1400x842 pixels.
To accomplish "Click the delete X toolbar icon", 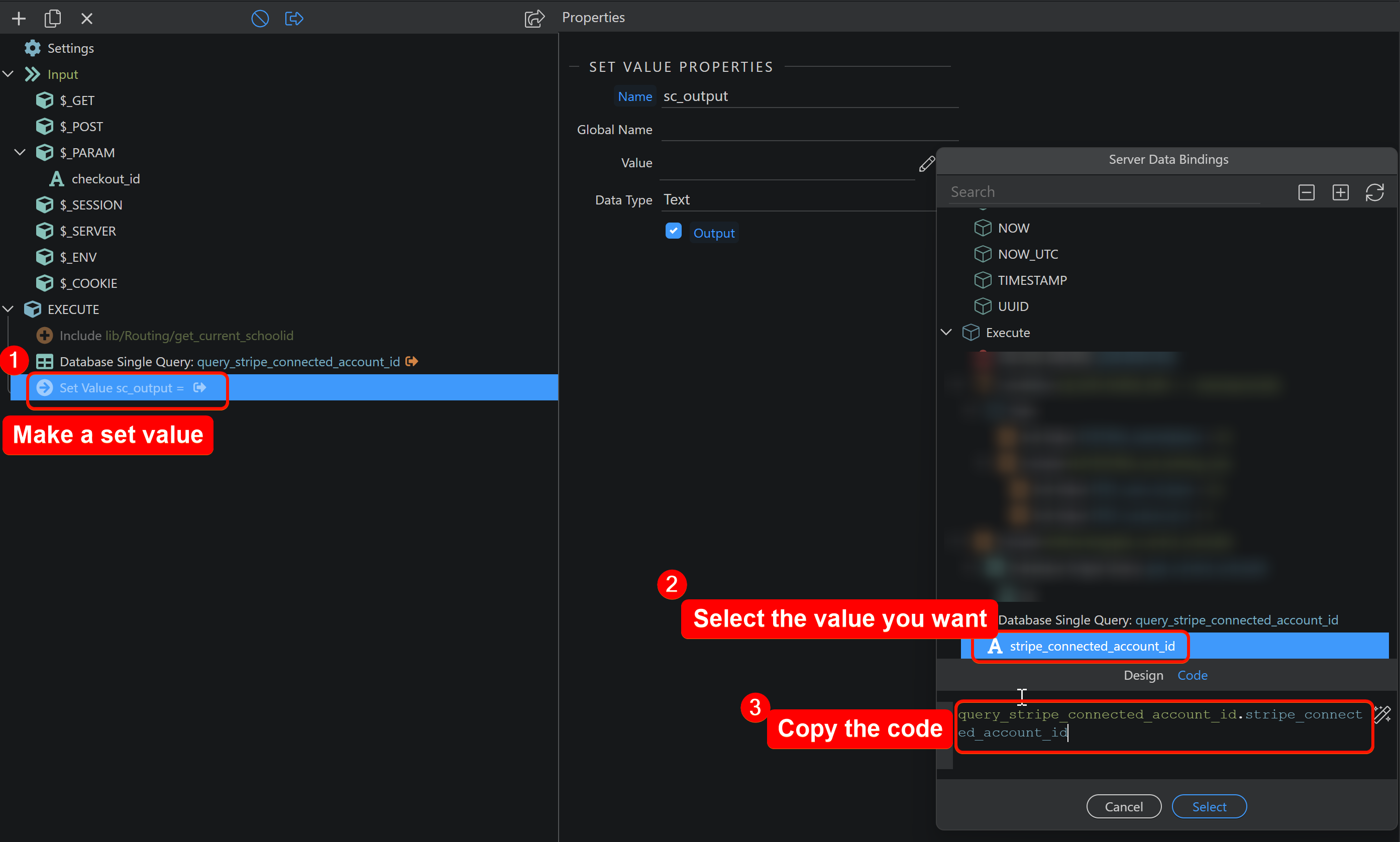I will tap(87, 19).
